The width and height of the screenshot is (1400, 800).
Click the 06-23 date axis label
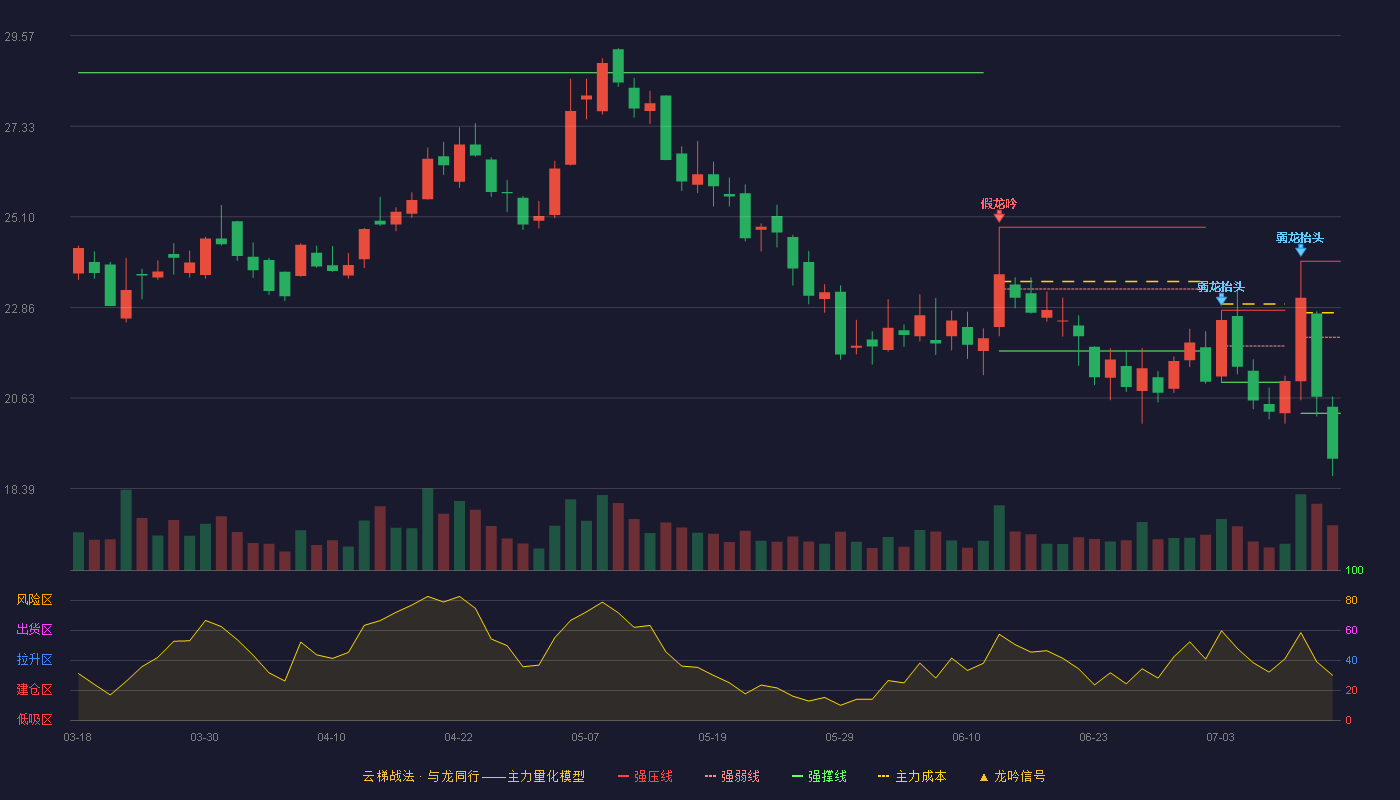[1093, 737]
